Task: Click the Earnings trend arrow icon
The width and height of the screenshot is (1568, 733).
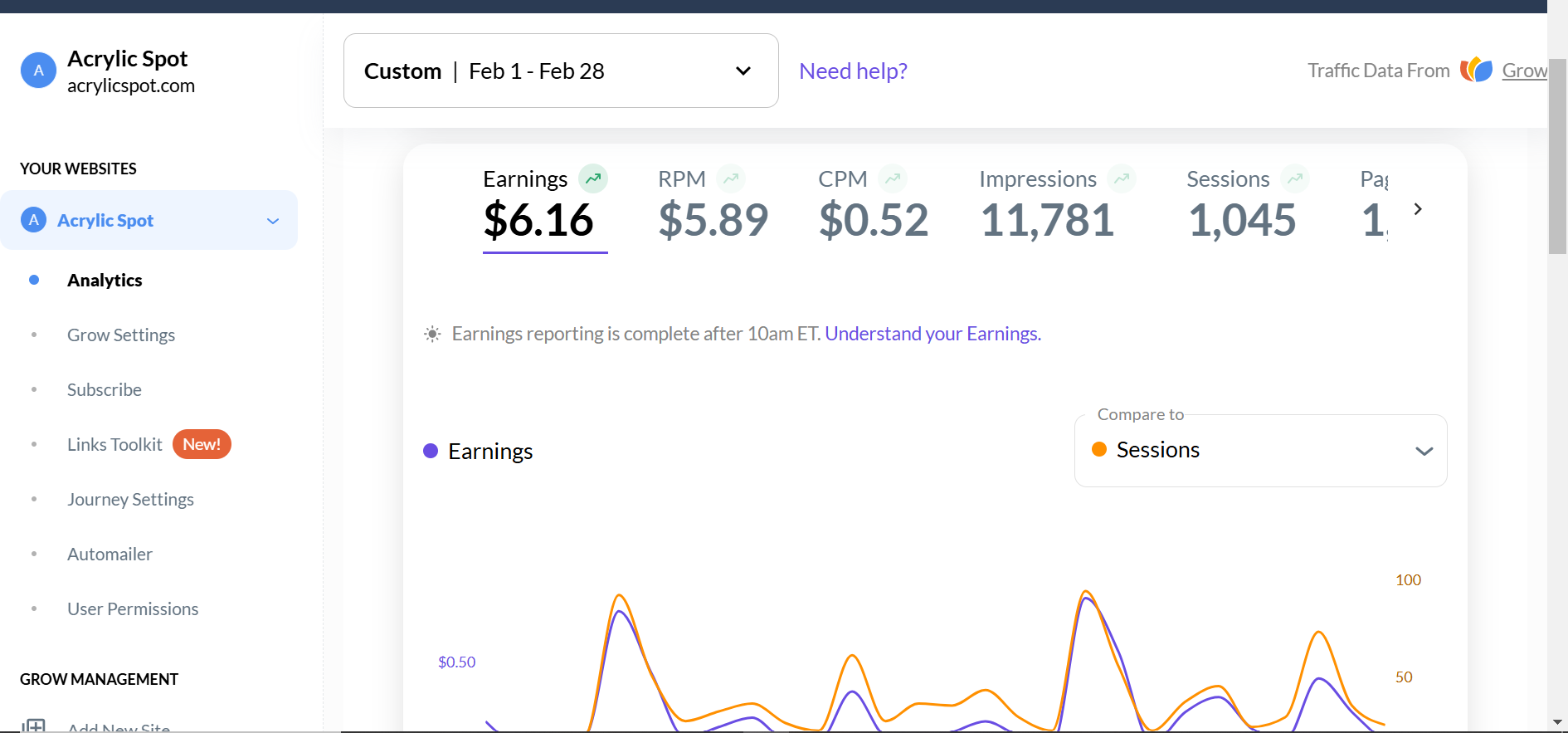Action: tap(593, 178)
